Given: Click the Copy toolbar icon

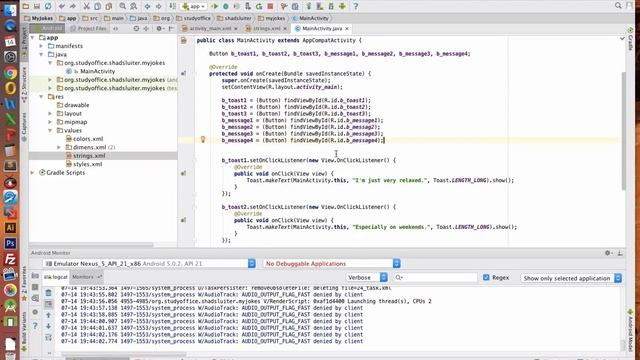Looking at the screenshot, I should point(98,6).
